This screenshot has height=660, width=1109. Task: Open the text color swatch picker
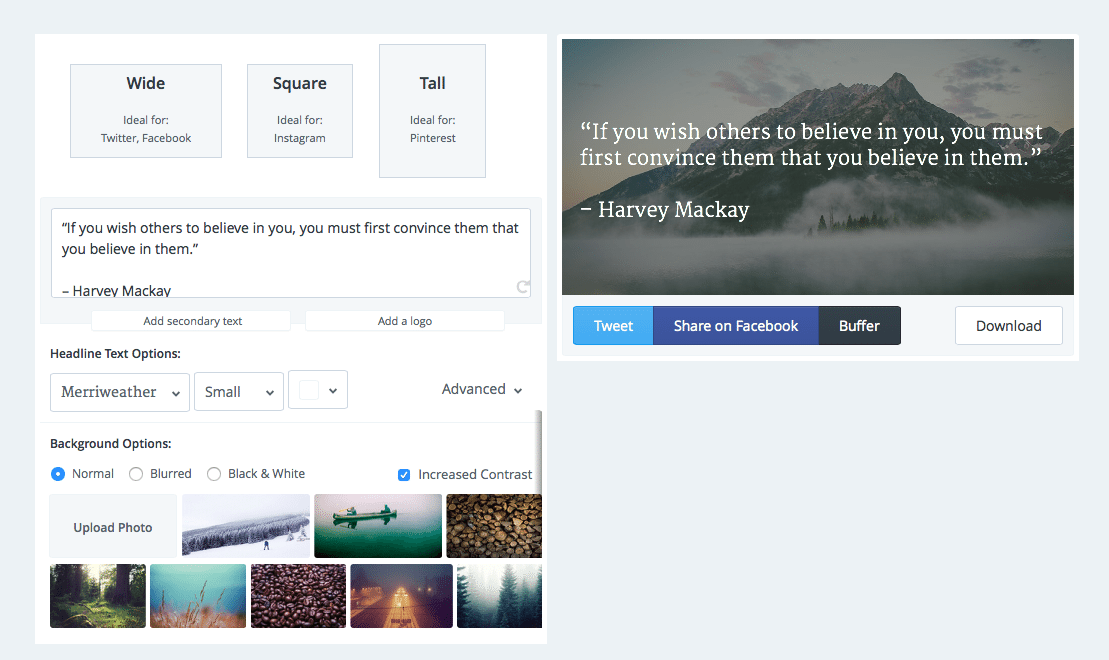click(x=318, y=390)
